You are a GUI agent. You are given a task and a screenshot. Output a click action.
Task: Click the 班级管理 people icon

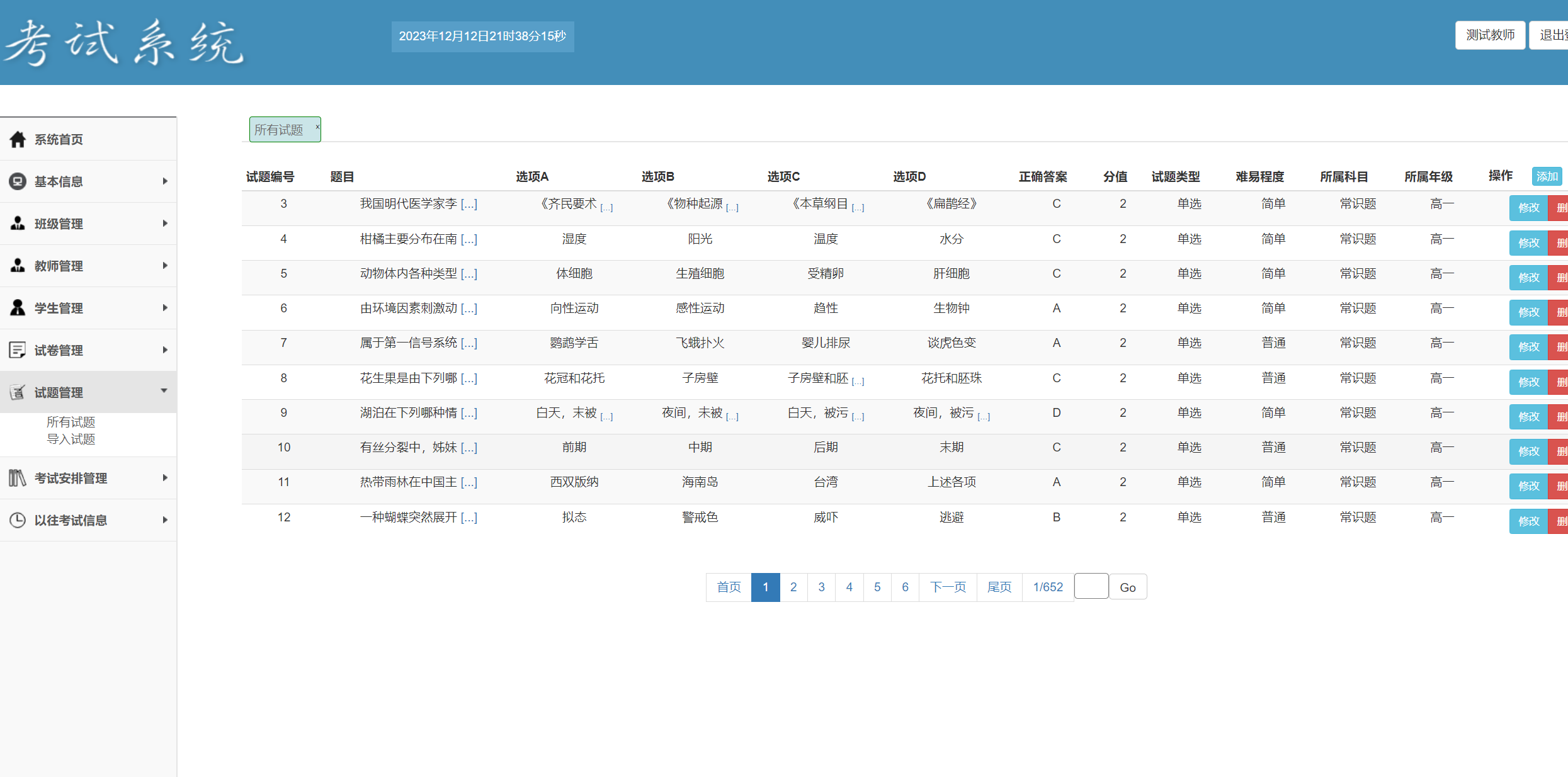click(18, 224)
